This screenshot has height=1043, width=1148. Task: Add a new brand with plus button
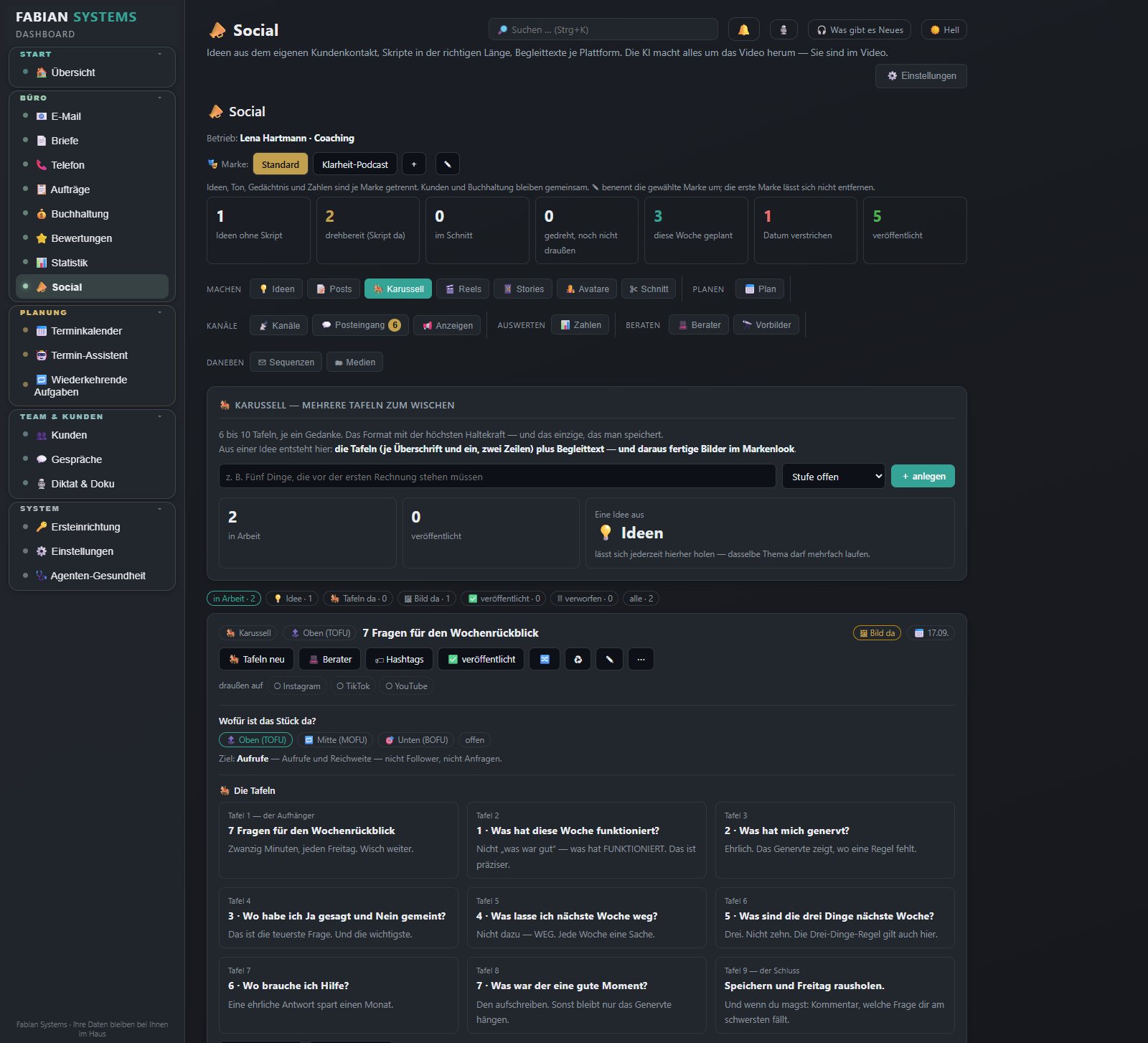click(x=414, y=164)
